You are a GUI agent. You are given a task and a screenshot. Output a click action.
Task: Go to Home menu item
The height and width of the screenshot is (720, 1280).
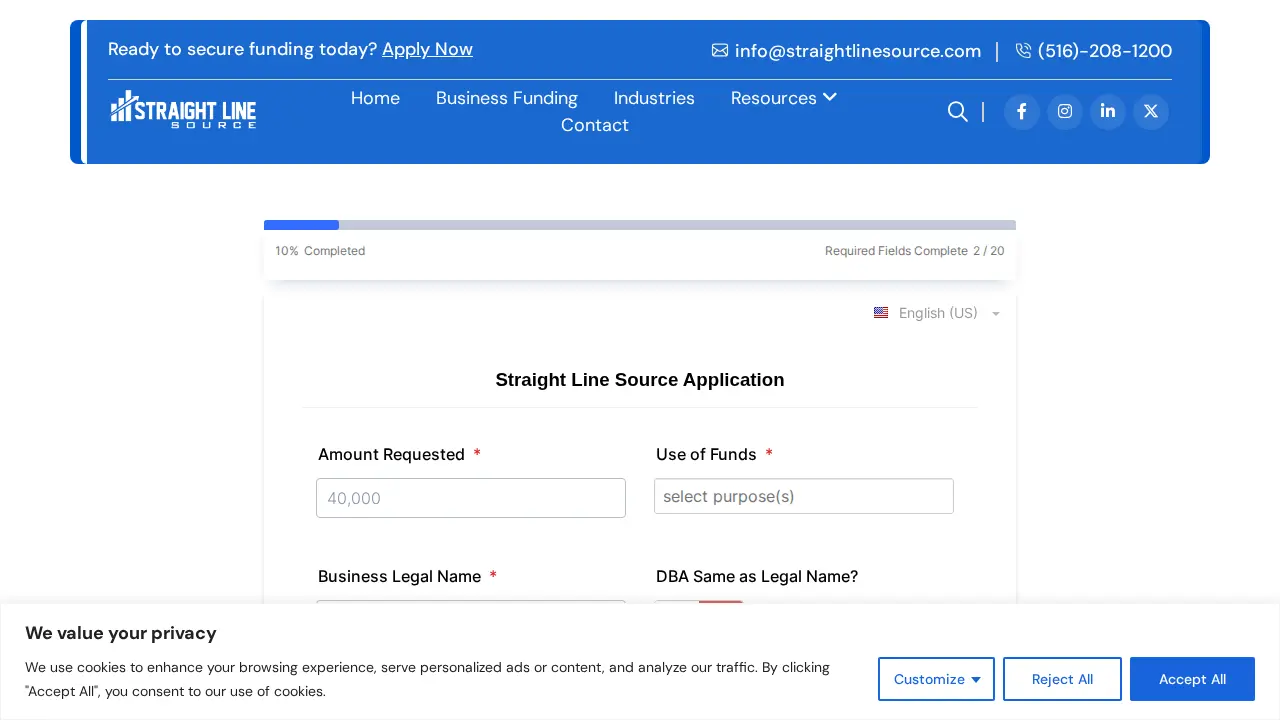[x=375, y=98]
